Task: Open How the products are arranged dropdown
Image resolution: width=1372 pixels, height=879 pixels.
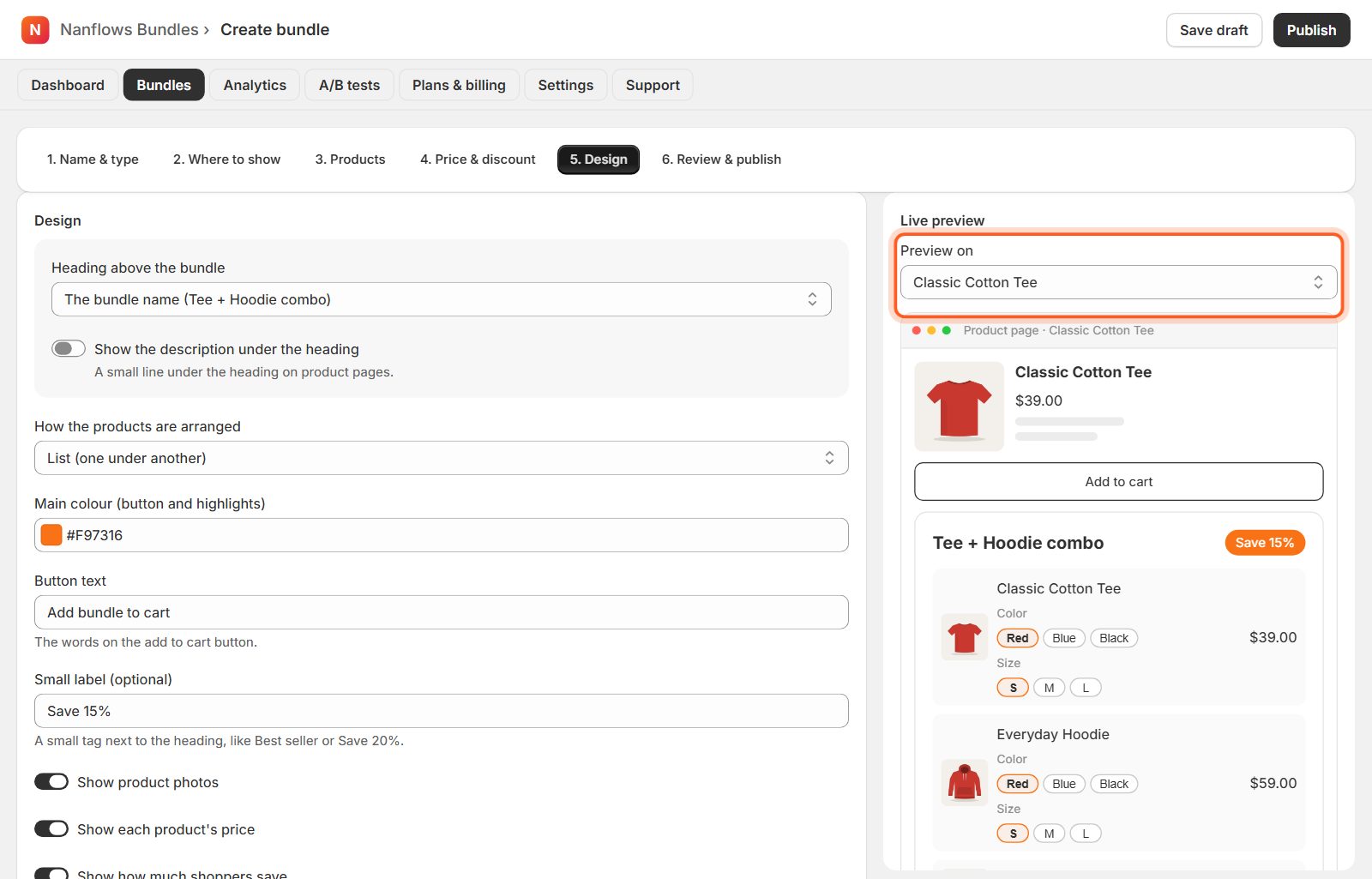Action: (442, 458)
